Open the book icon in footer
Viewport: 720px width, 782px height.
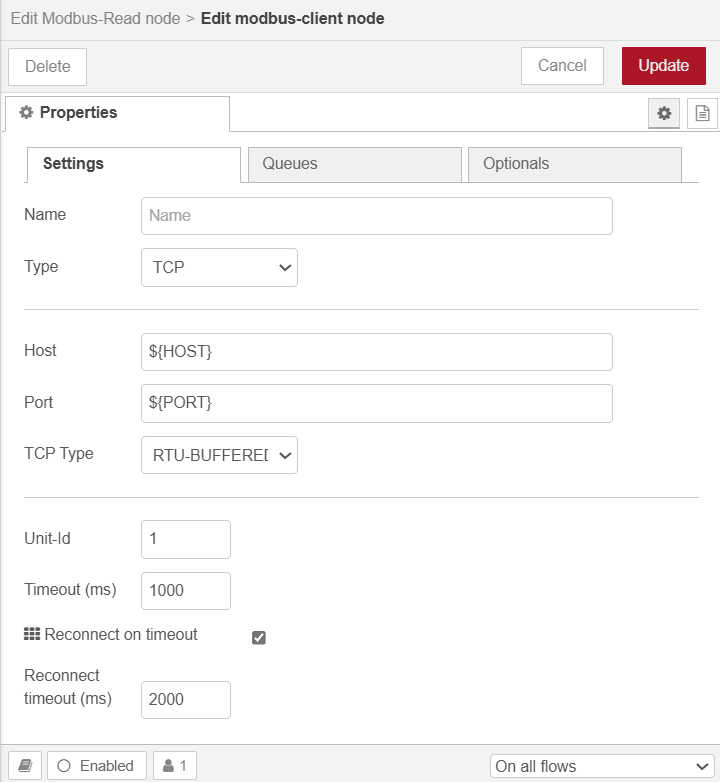pos(25,765)
